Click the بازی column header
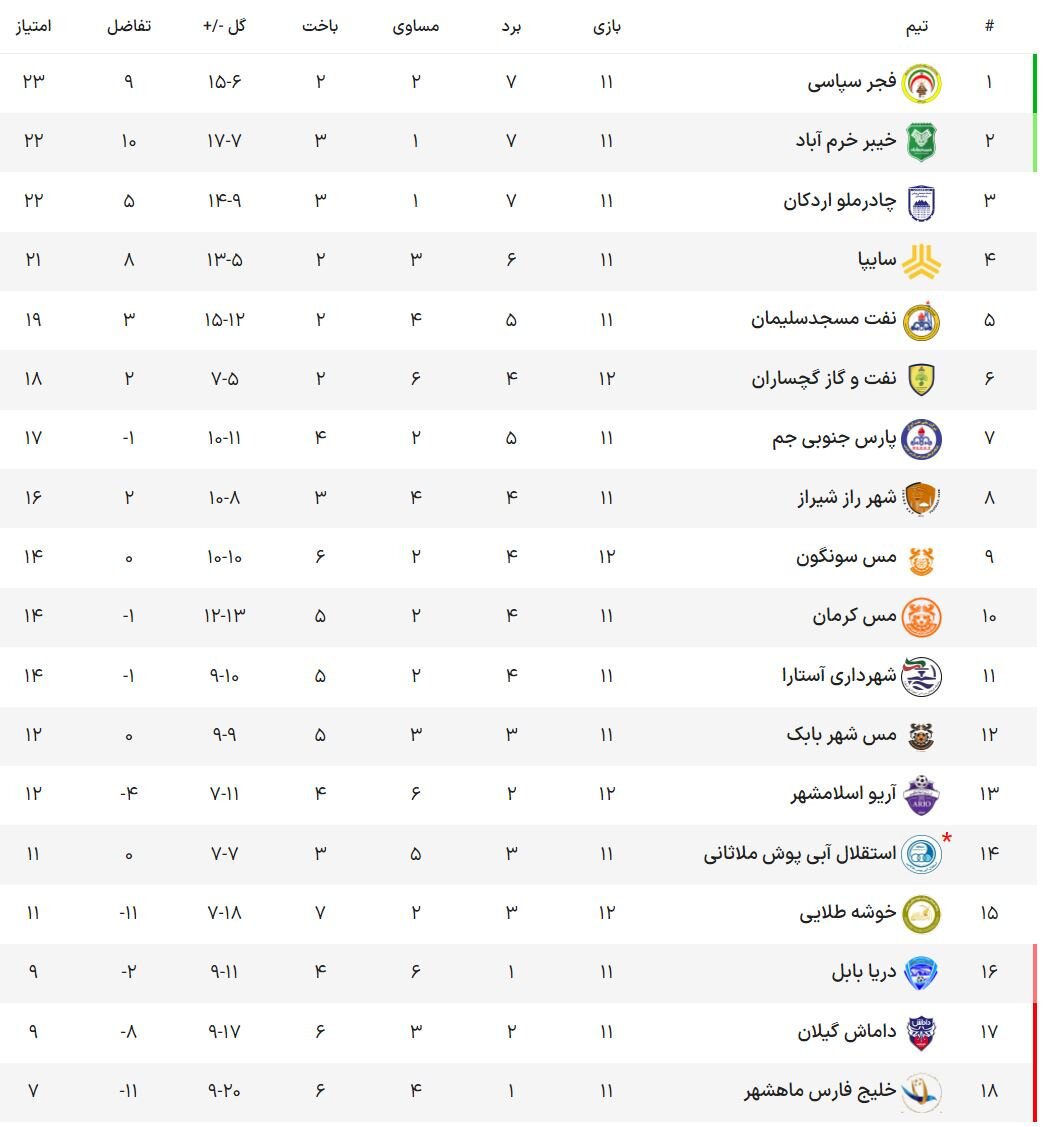Image resolution: width=1050 pixels, height=1127 pixels. tap(606, 27)
